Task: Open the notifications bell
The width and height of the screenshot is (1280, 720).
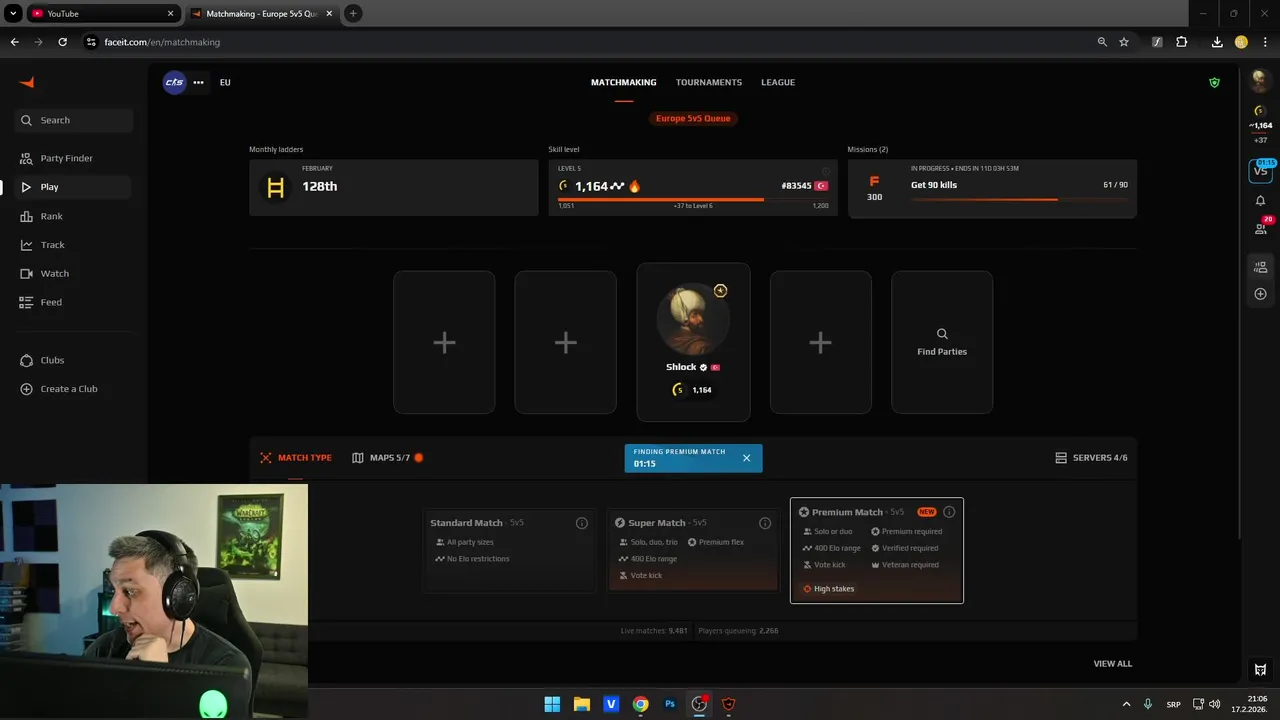Action: (1260, 201)
